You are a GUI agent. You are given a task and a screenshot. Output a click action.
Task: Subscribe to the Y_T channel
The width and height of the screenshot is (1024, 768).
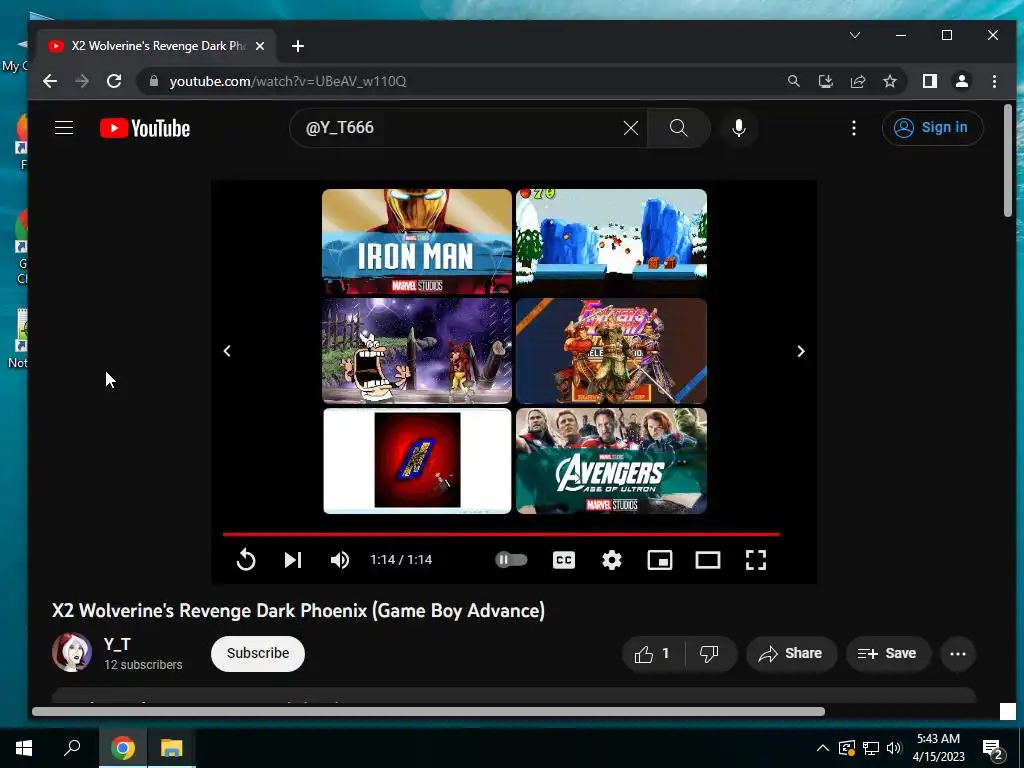coord(258,653)
